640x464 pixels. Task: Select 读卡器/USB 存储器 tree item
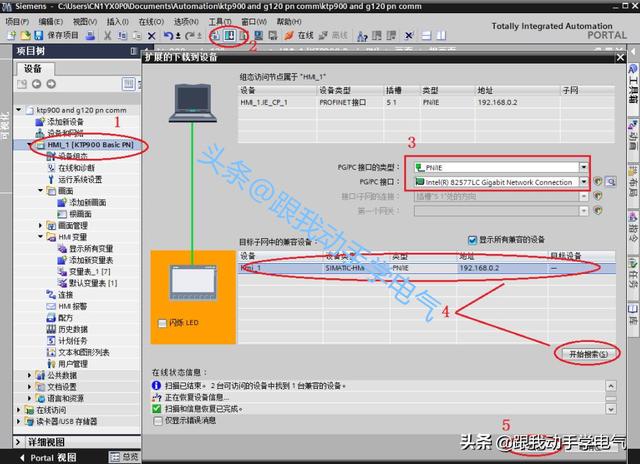click(67, 421)
